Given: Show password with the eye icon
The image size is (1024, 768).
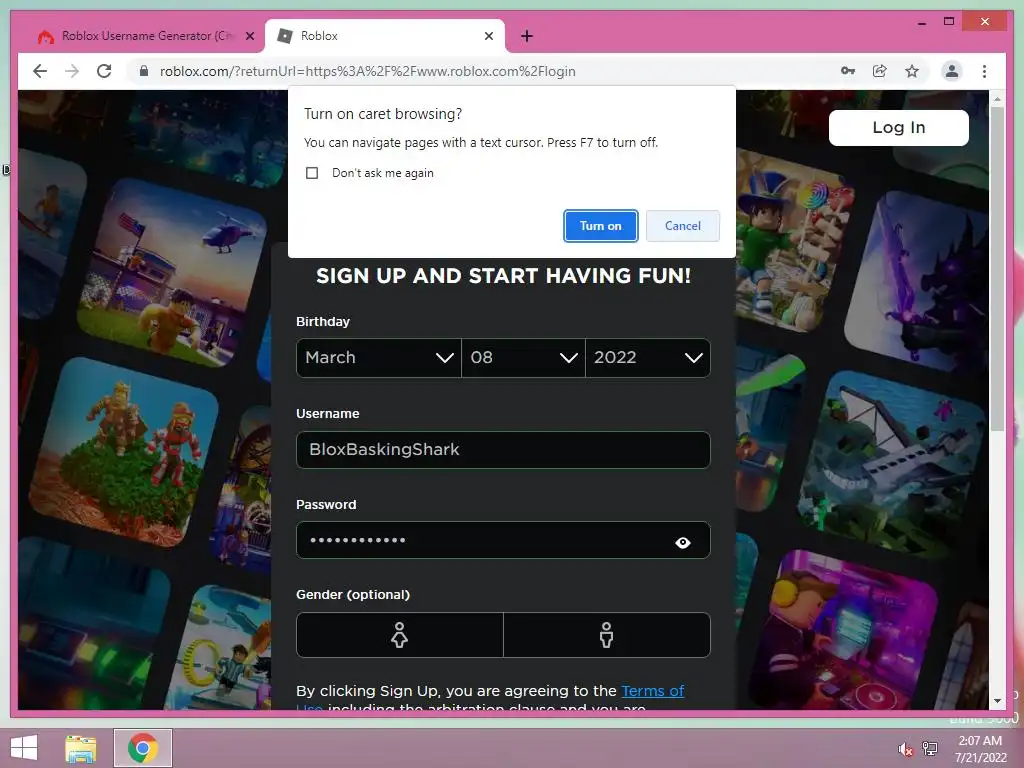Looking at the screenshot, I should tap(682, 542).
